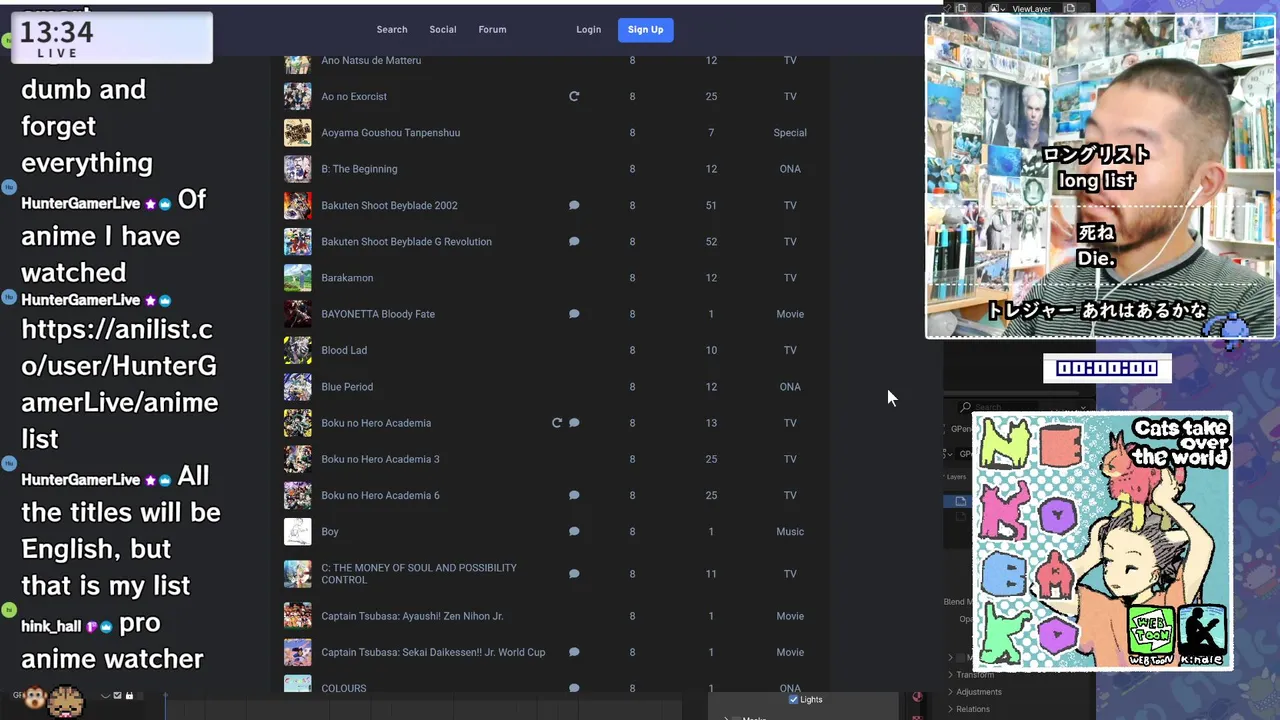Click episode count '10' for Blood Lad

pyautogui.click(x=711, y=350)
